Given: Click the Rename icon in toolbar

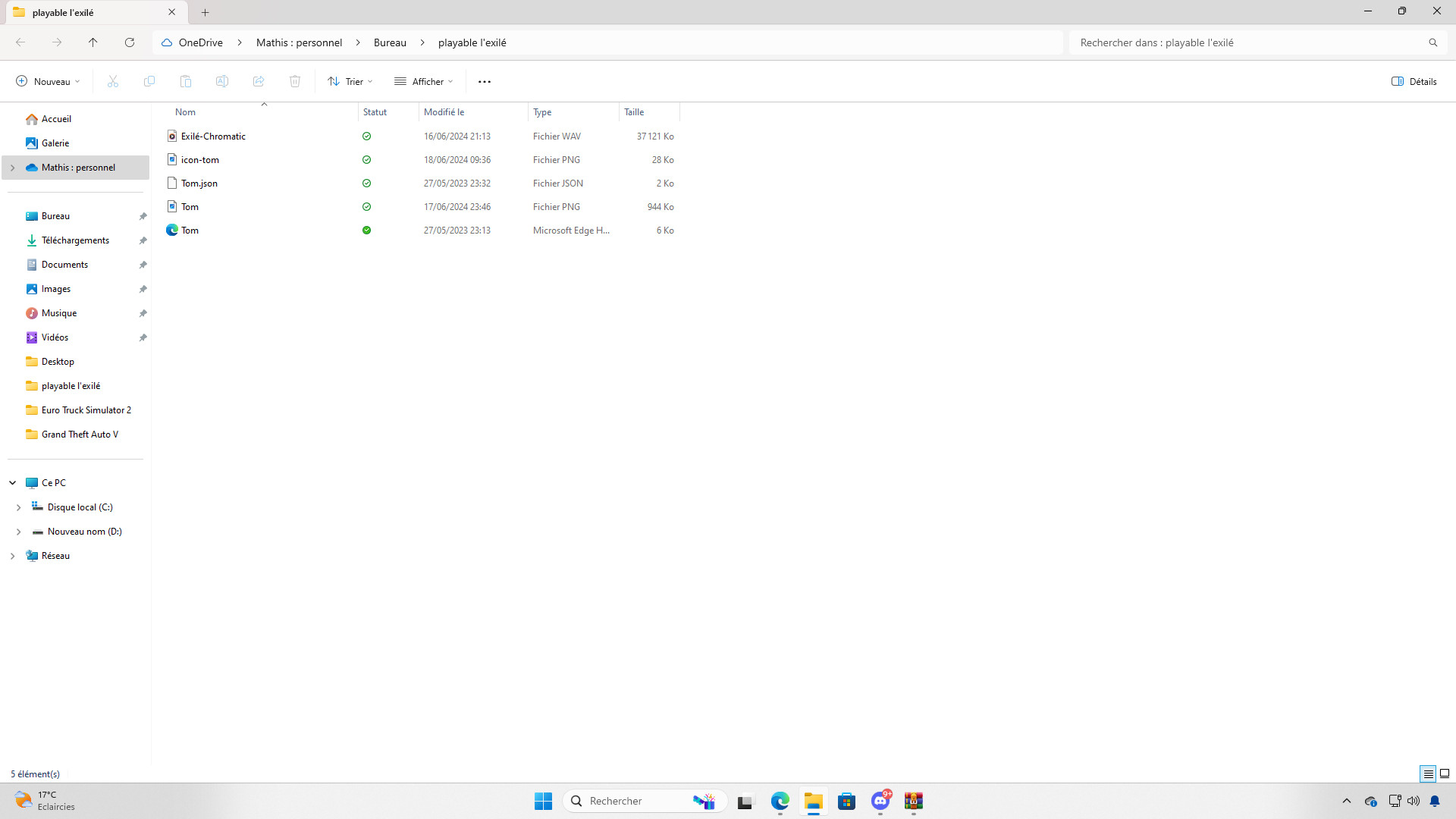Looking at the screenshot, I should point(222,81).
